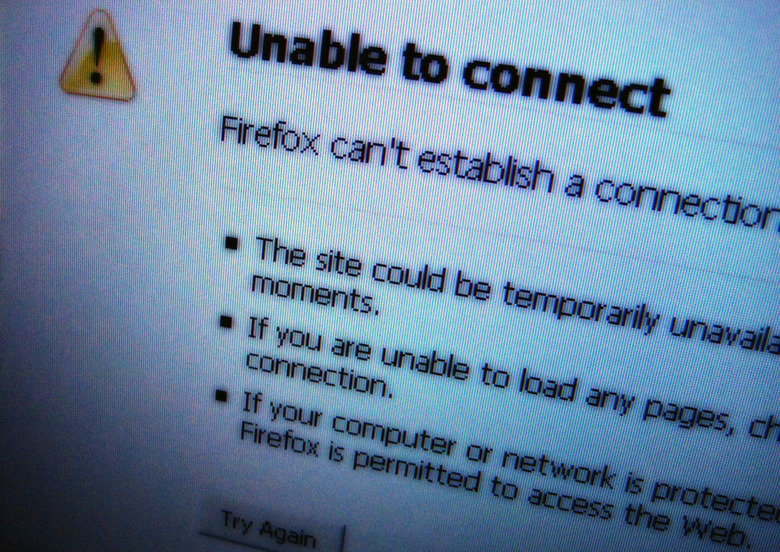The height and width of the screenshot is (552, 780).
Task: Click the word "access" in last line
Action: (570, 503)
